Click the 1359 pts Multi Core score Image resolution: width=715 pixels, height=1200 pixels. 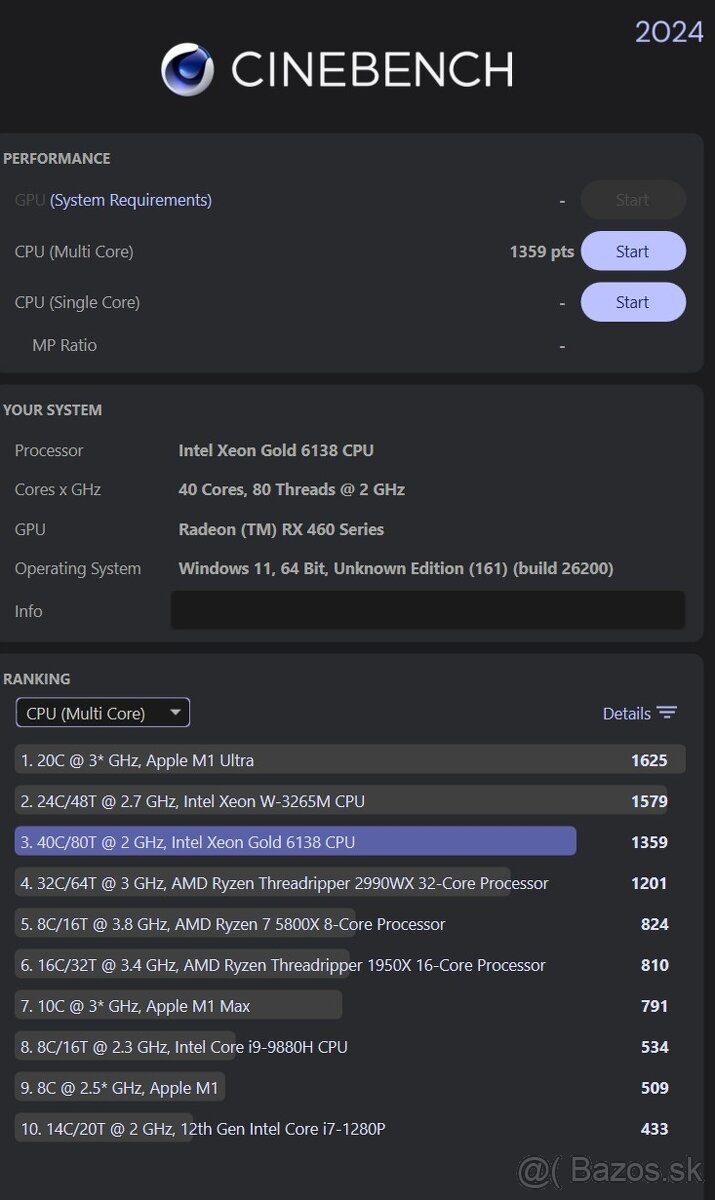(x=540, y=251)
